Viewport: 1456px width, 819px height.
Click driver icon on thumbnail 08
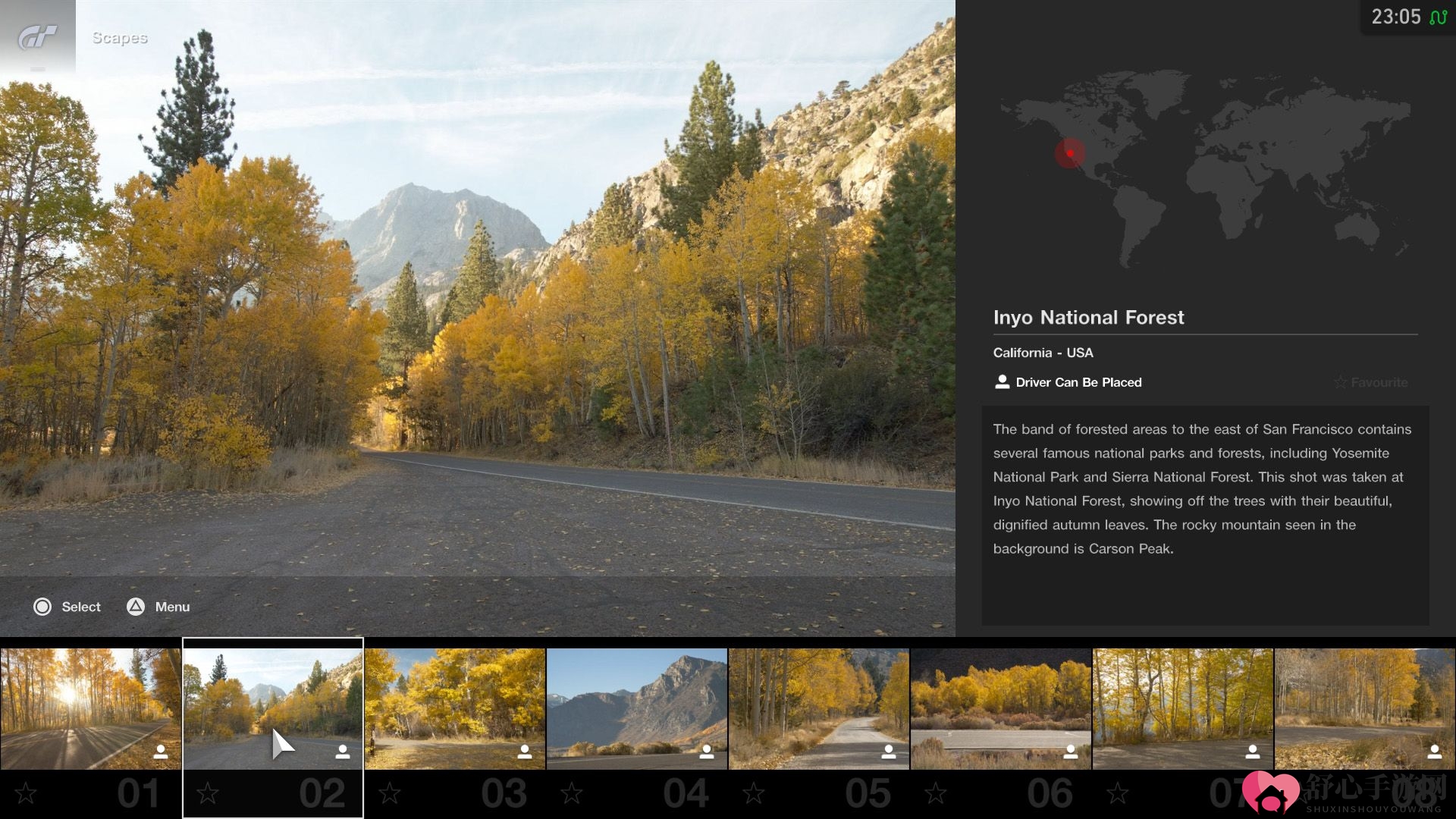(x=1435, y=752)
